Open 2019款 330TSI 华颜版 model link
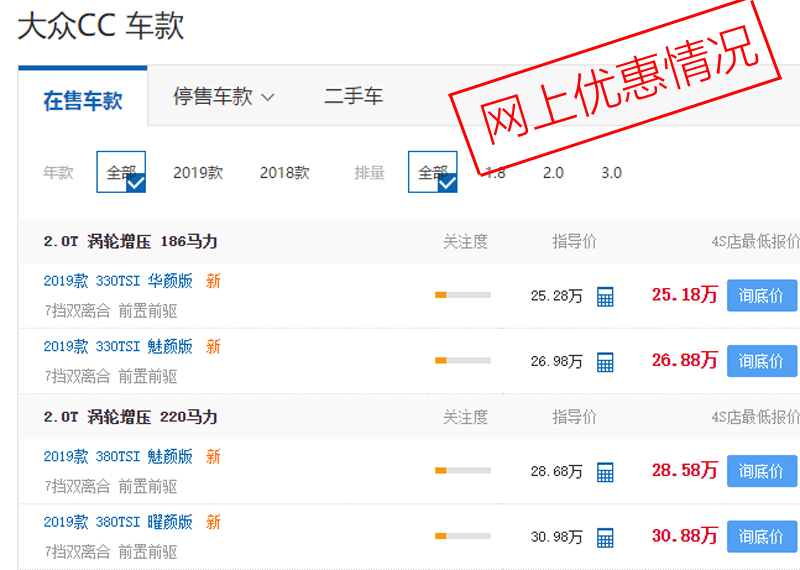This screenshot has height=570, width=800. coord(118,281)
